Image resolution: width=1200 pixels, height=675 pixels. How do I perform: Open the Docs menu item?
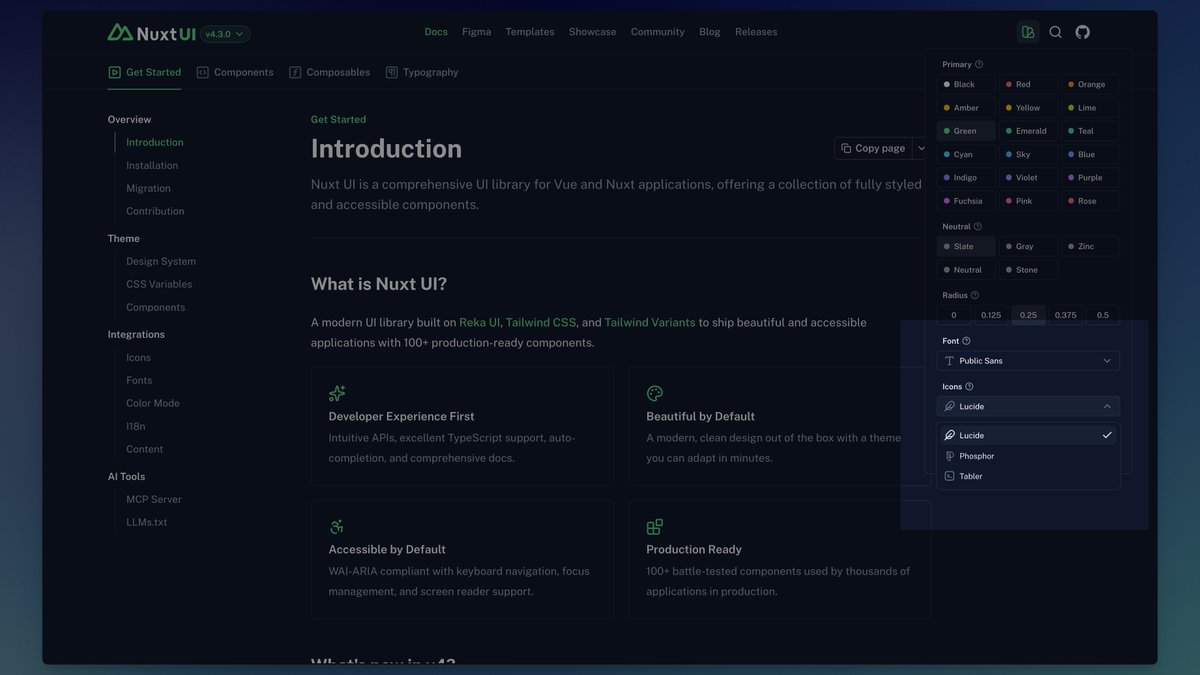[436, 32]
